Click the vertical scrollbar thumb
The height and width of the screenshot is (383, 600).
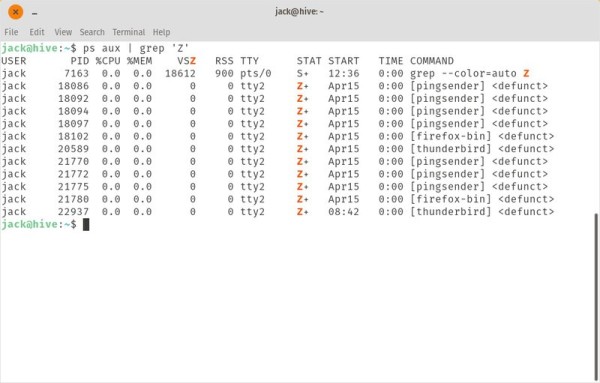click(596, 297)
